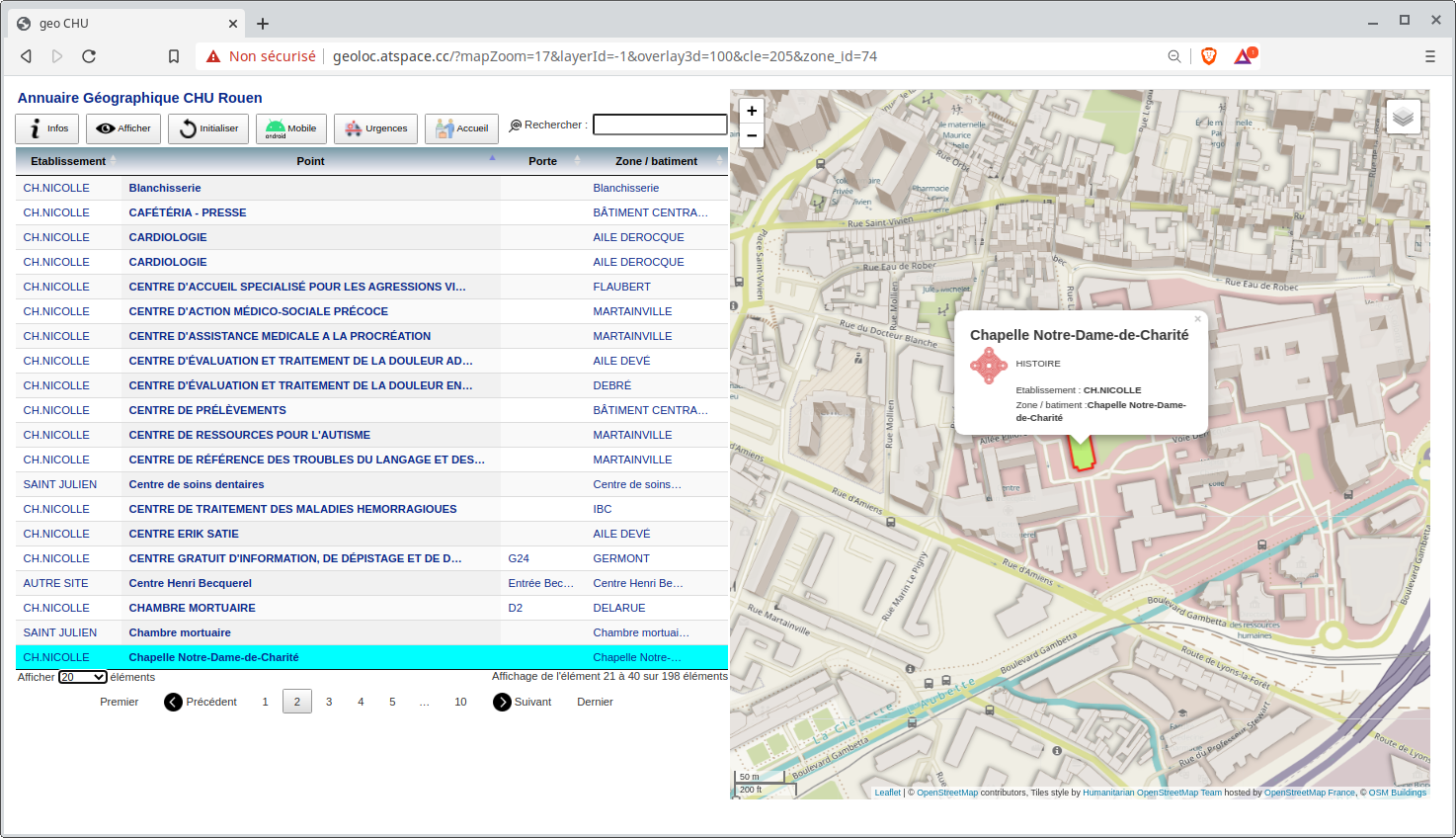Open the browser hamburger menu
This screenshot has height=838, width=1456.
click(x=1430, y=56)
